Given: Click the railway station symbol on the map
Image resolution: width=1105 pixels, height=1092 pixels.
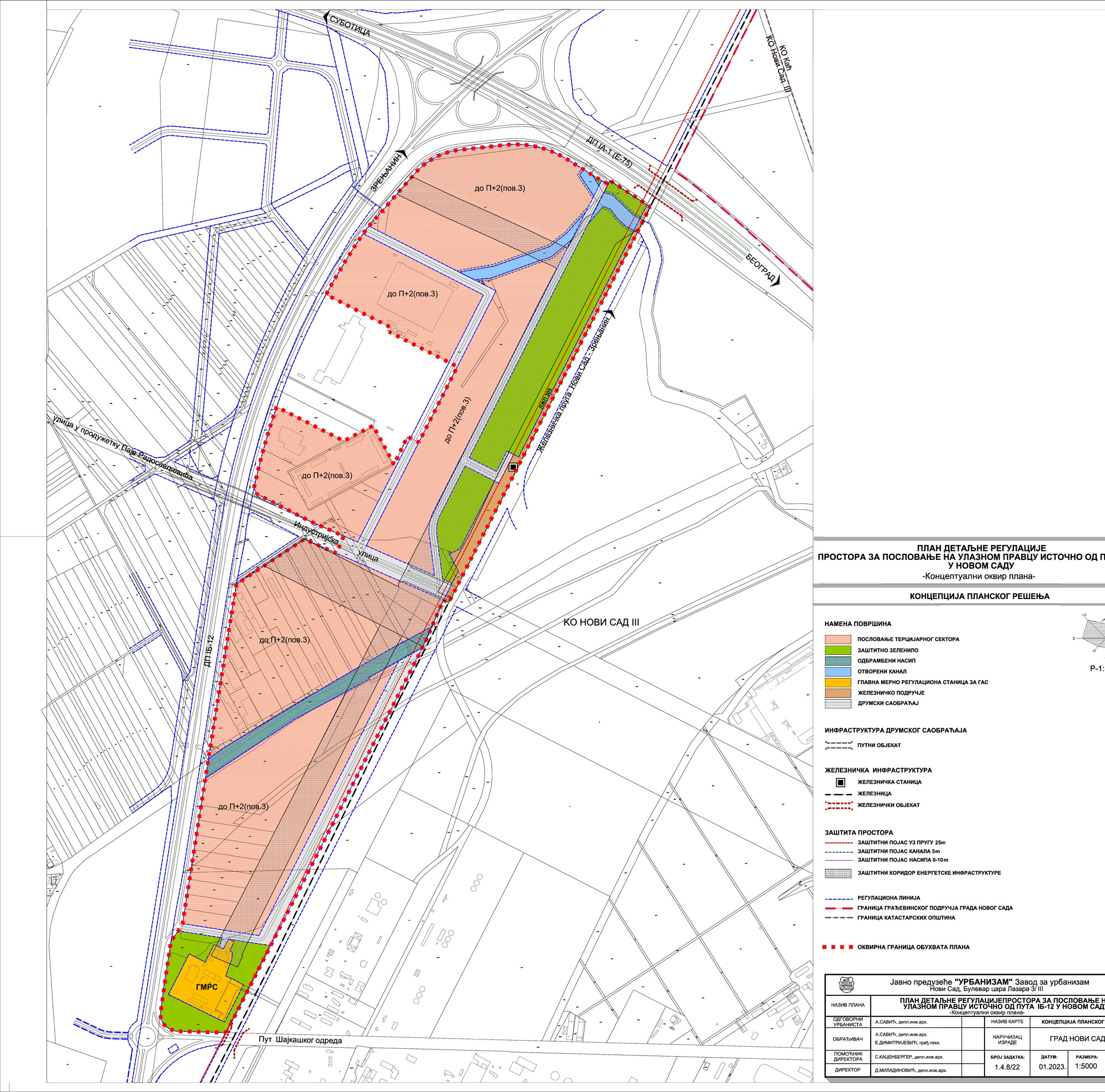Looking at the screenshot, I should (513, 468).
